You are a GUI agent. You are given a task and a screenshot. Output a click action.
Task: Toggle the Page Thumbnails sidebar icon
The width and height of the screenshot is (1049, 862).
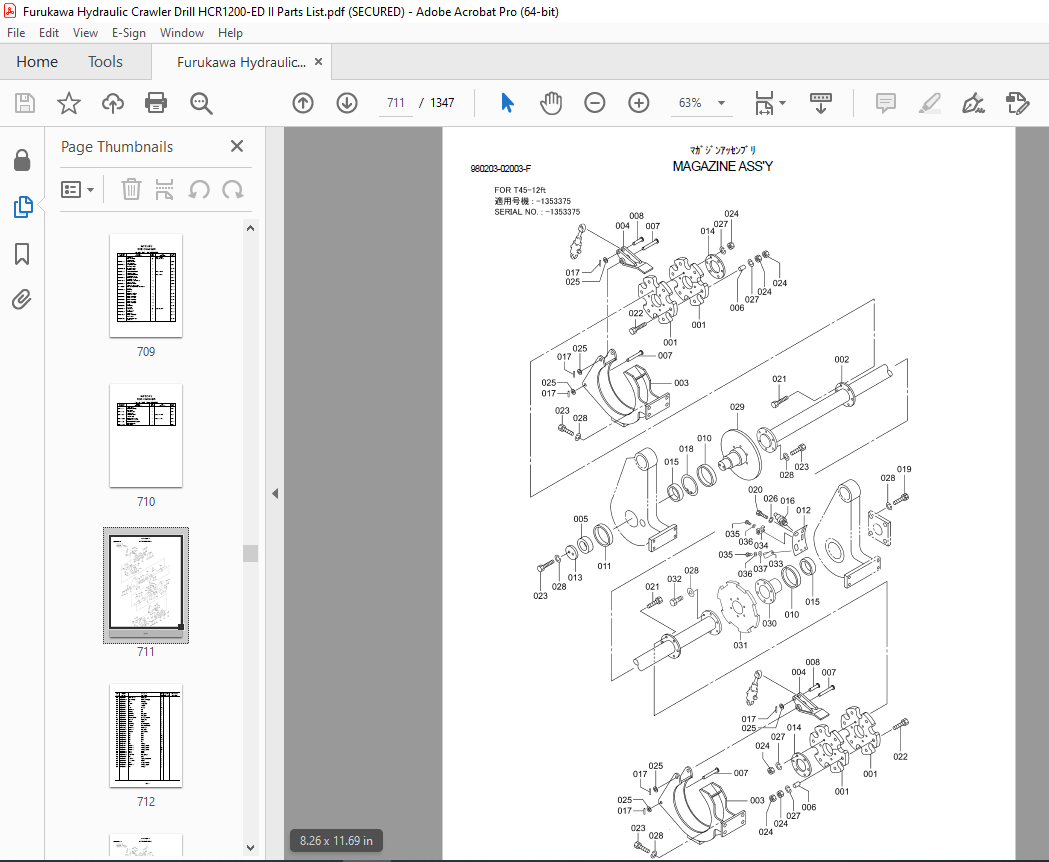click(x=22, y=207)
